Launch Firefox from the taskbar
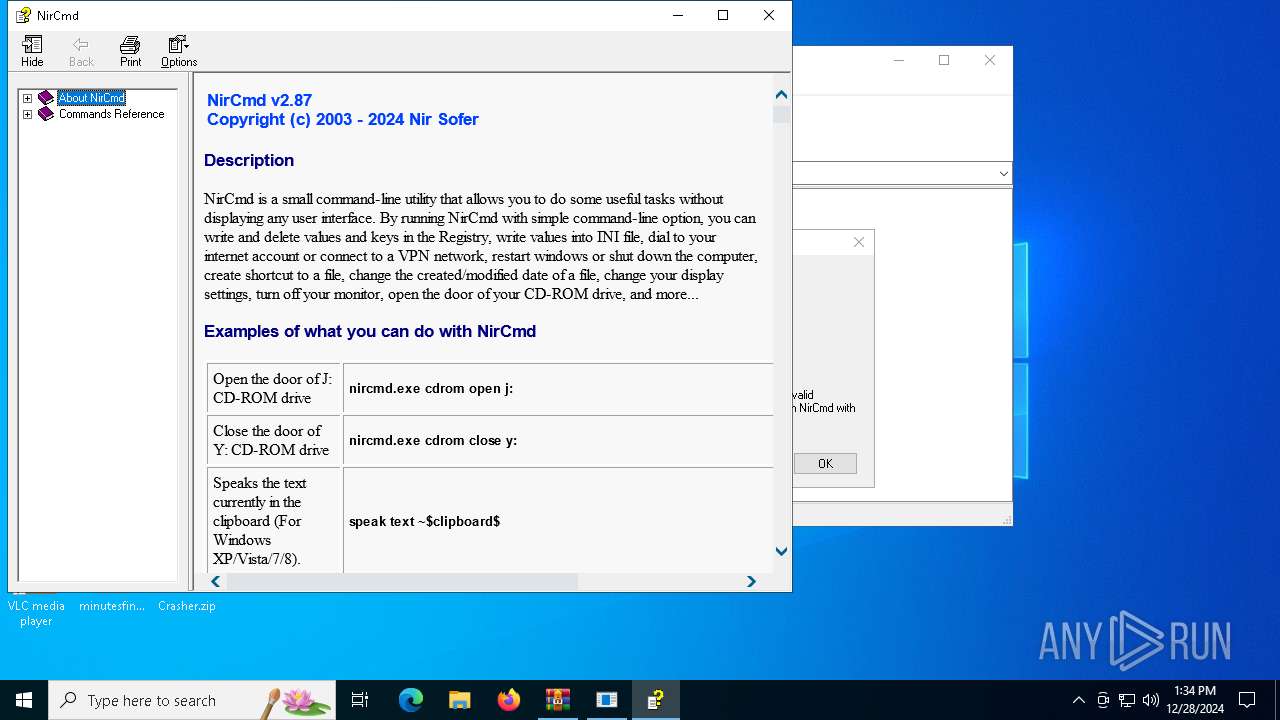Image resolution: width=1280 pixels, height=720 pixels. tap(509, 700)
